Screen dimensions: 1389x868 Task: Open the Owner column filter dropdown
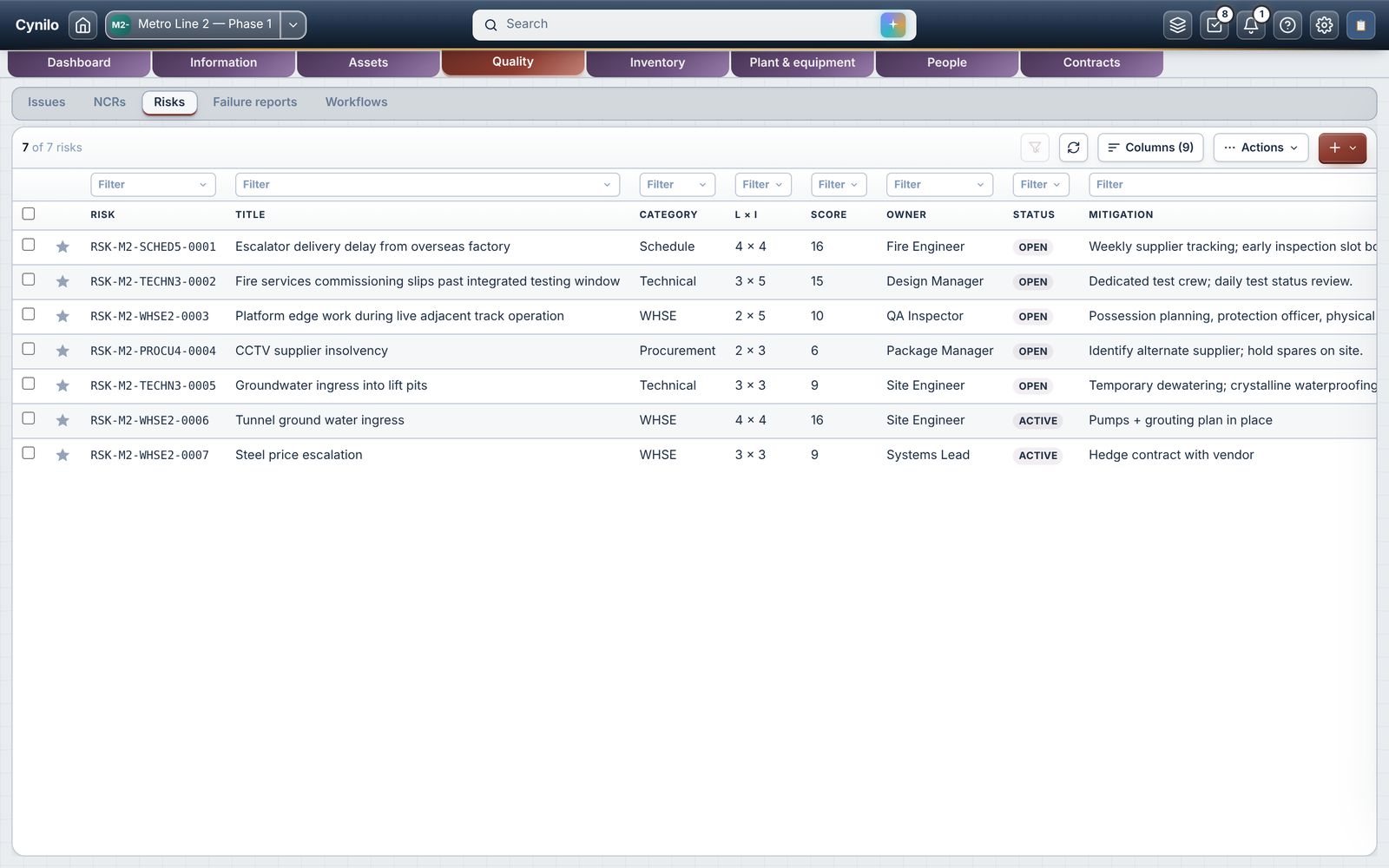point(940,185)
